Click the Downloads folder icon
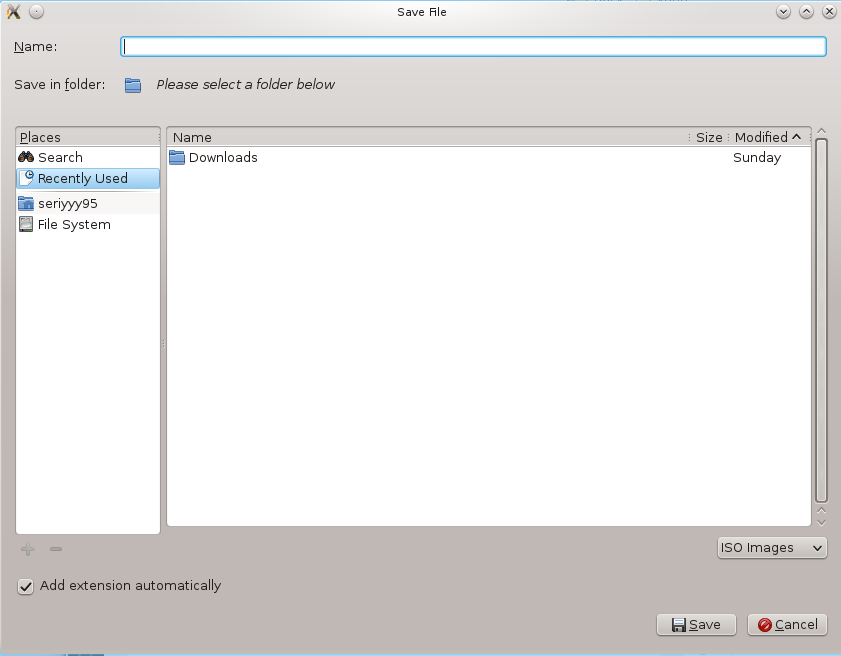The height and width of the screenshot is (656, 841). pos(176,157)
